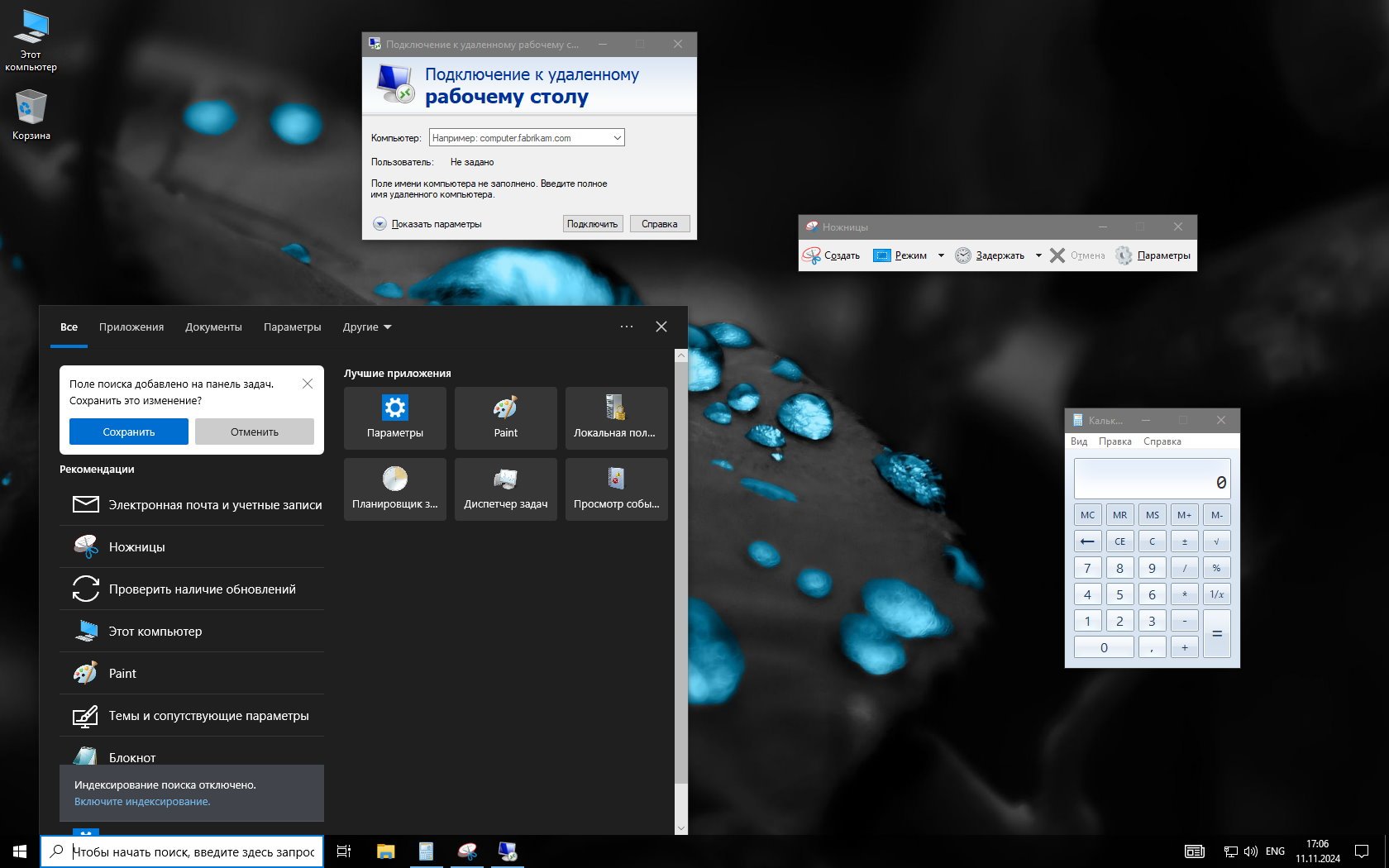Screen dimensions: 1389x868
Task: Expand Показать параметры in Remote Desktop
Action: [427, 224]
